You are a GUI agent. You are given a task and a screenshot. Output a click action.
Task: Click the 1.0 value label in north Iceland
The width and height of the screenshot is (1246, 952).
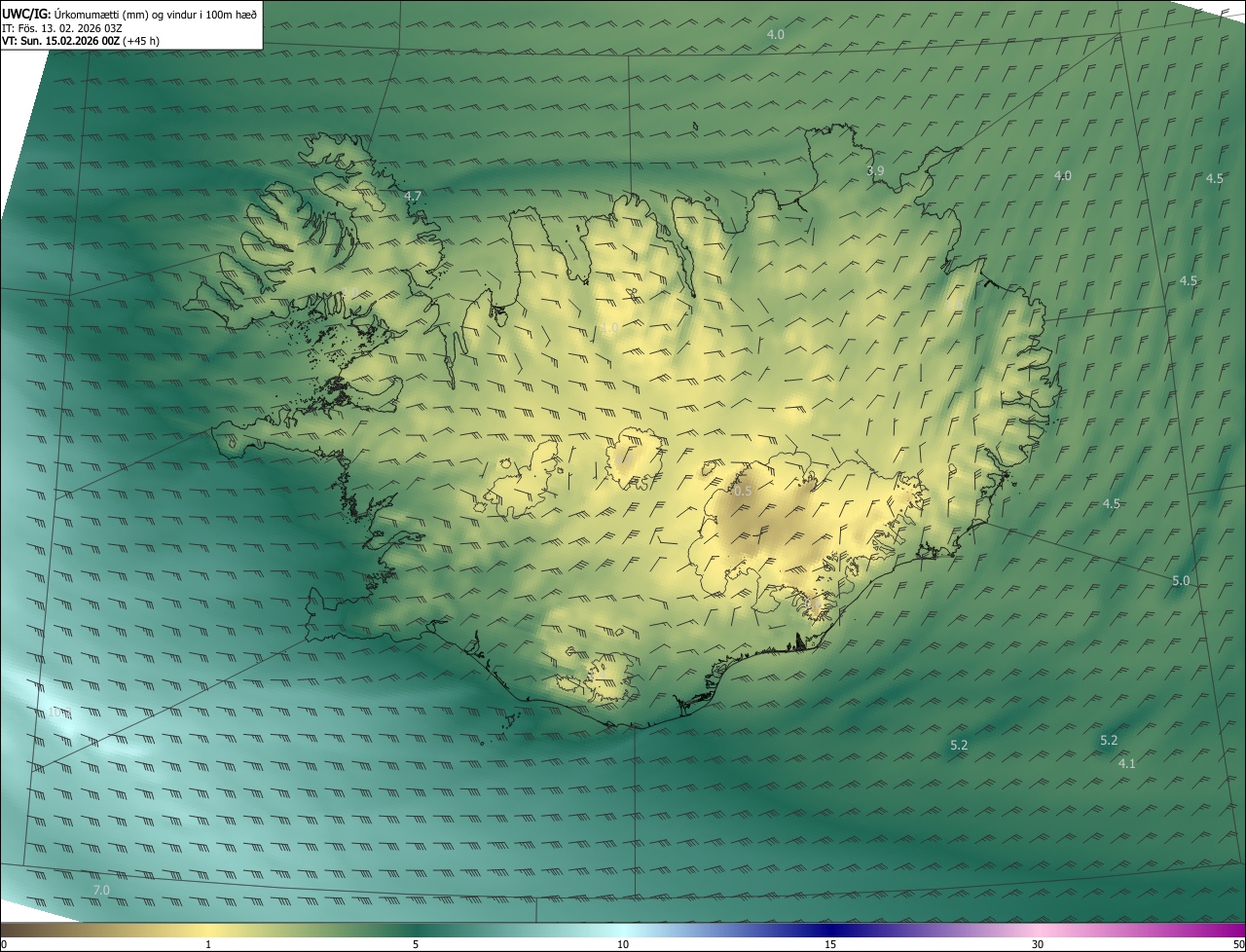tap(609, 328)
